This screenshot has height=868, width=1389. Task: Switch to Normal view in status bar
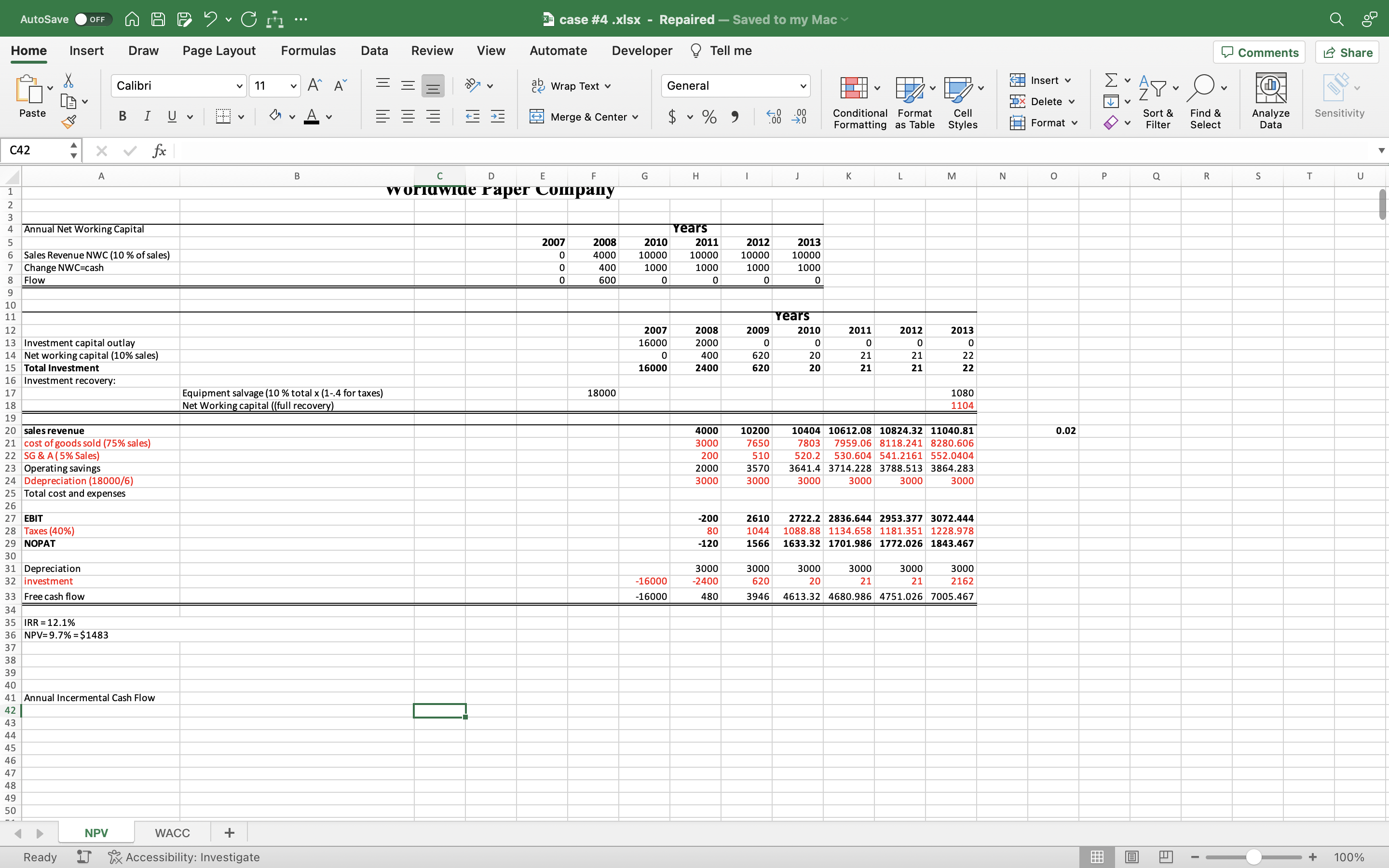pyautogui.click(x=1097, y=857)
